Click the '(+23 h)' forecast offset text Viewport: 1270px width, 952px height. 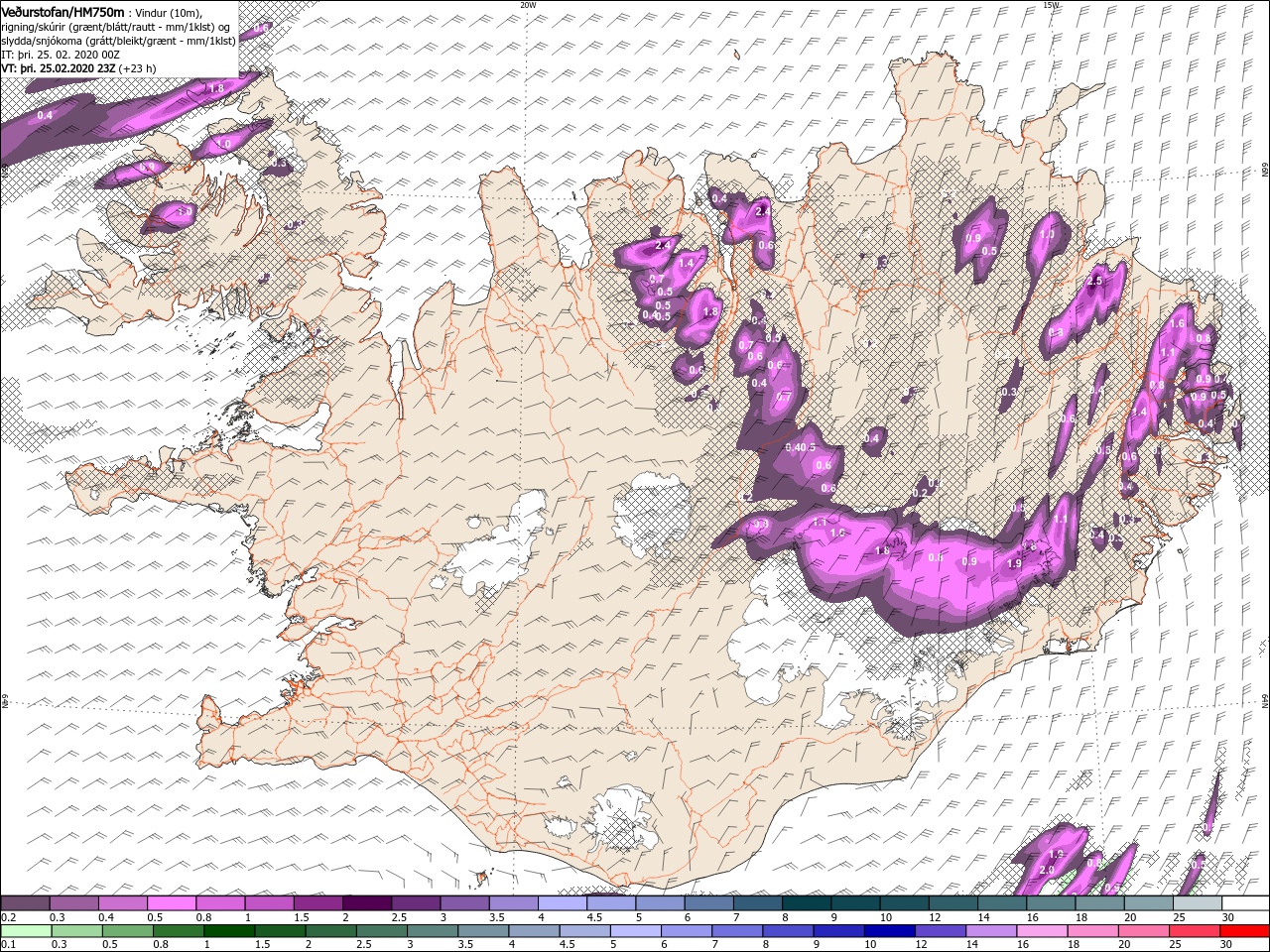140,68
